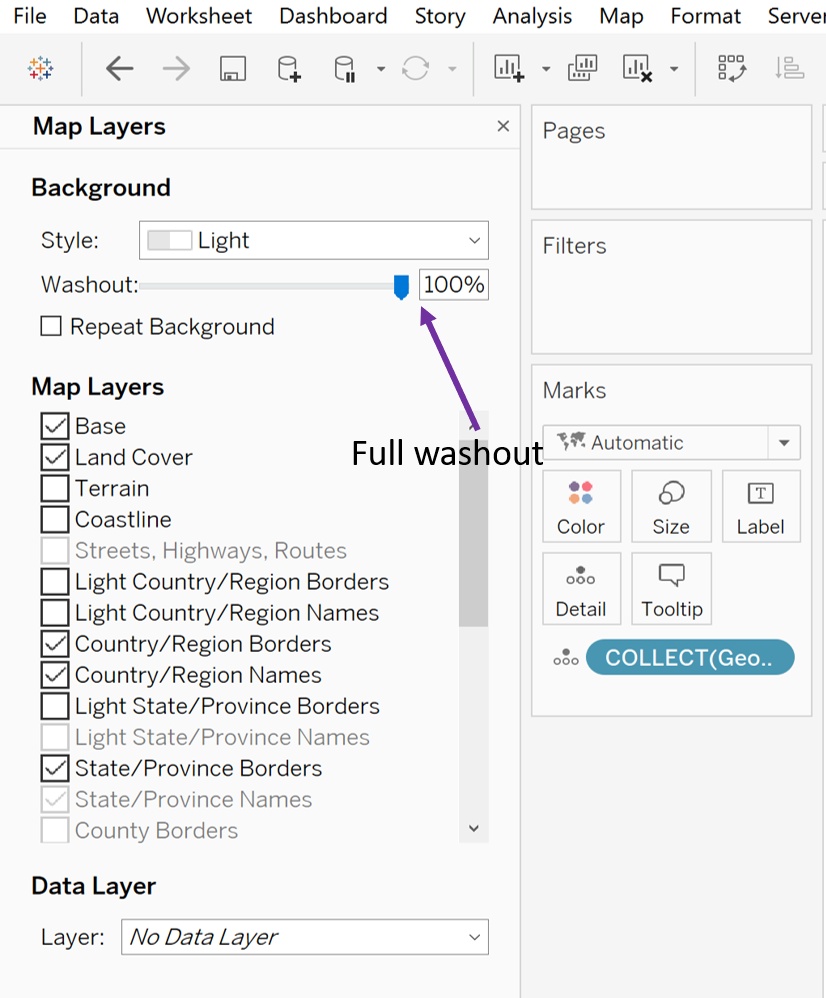Click the New worksheet toolbar icon
This screenshot has height=998, width=826.
coord(509,67)
